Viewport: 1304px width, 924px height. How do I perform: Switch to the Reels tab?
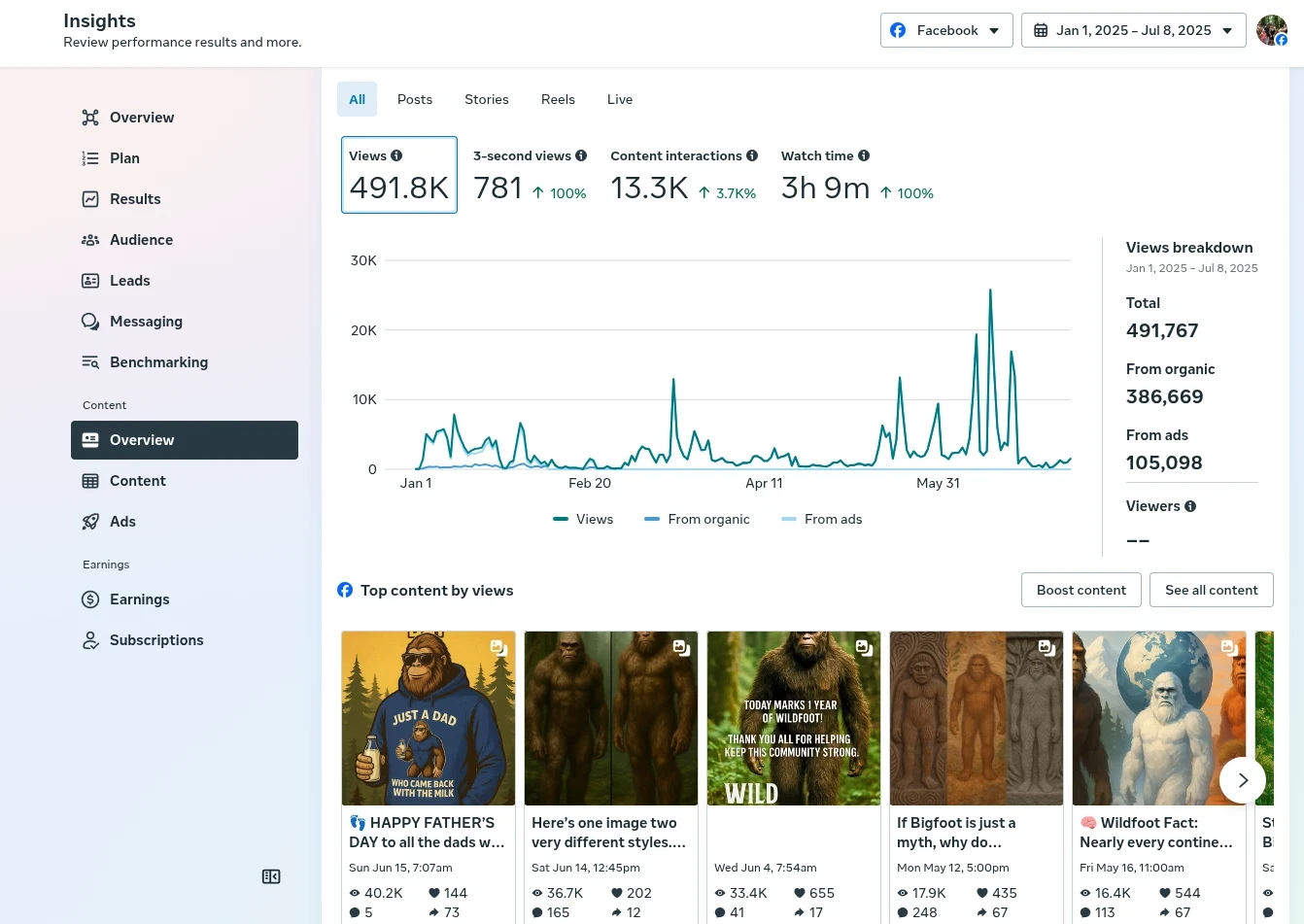[x=558, y=99]
